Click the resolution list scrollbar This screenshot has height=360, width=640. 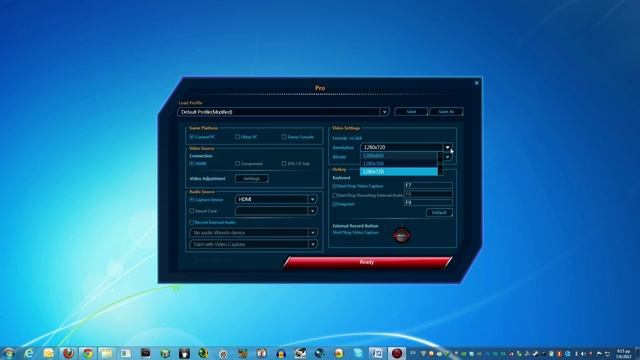click(440, 164)
